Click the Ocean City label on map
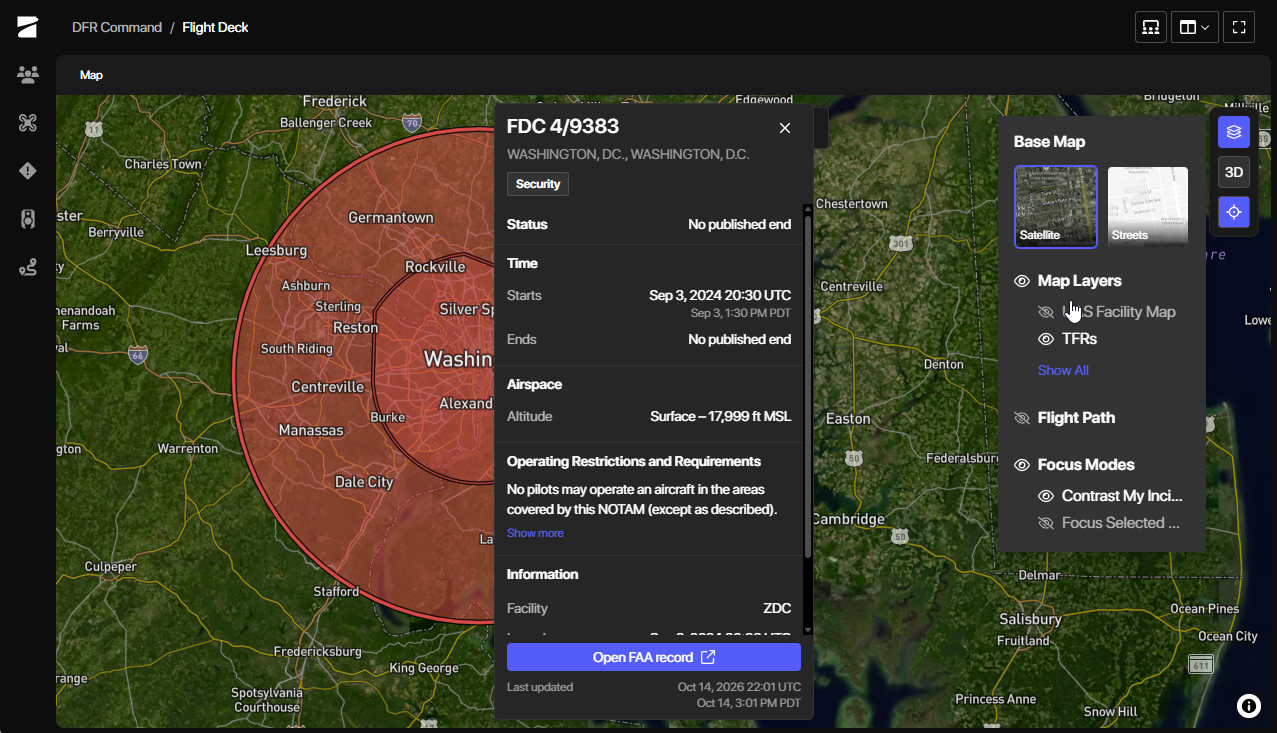The image size is (1277, 733). click(1228, 636)
